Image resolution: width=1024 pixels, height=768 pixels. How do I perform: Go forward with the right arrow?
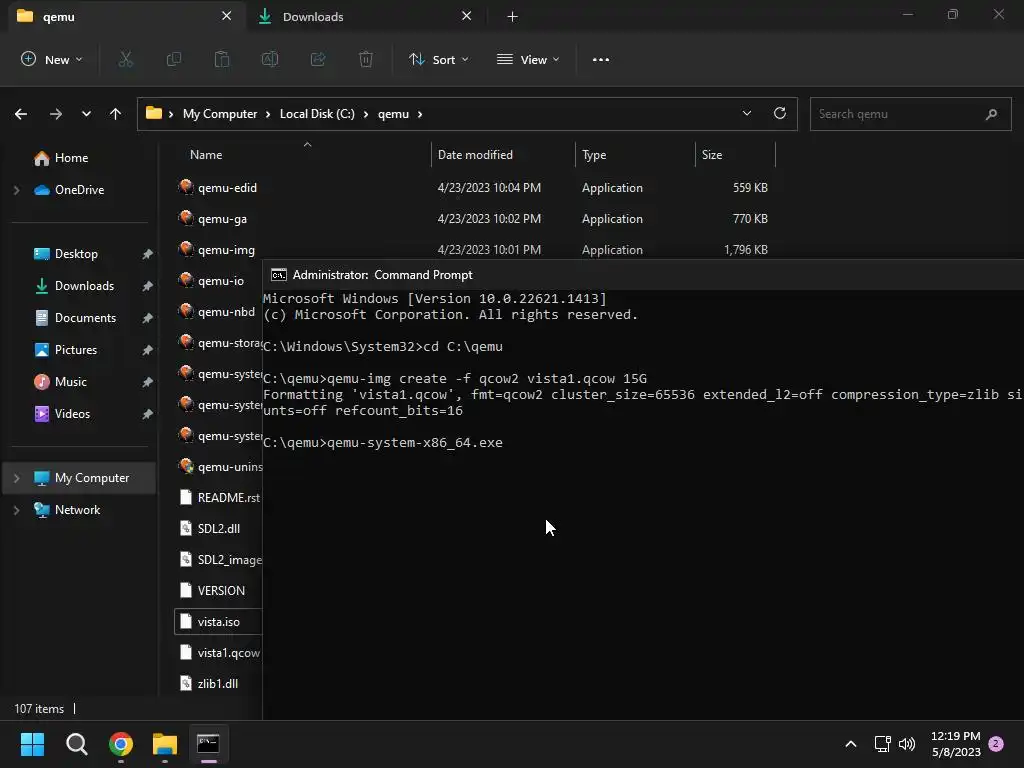point(56,114)
